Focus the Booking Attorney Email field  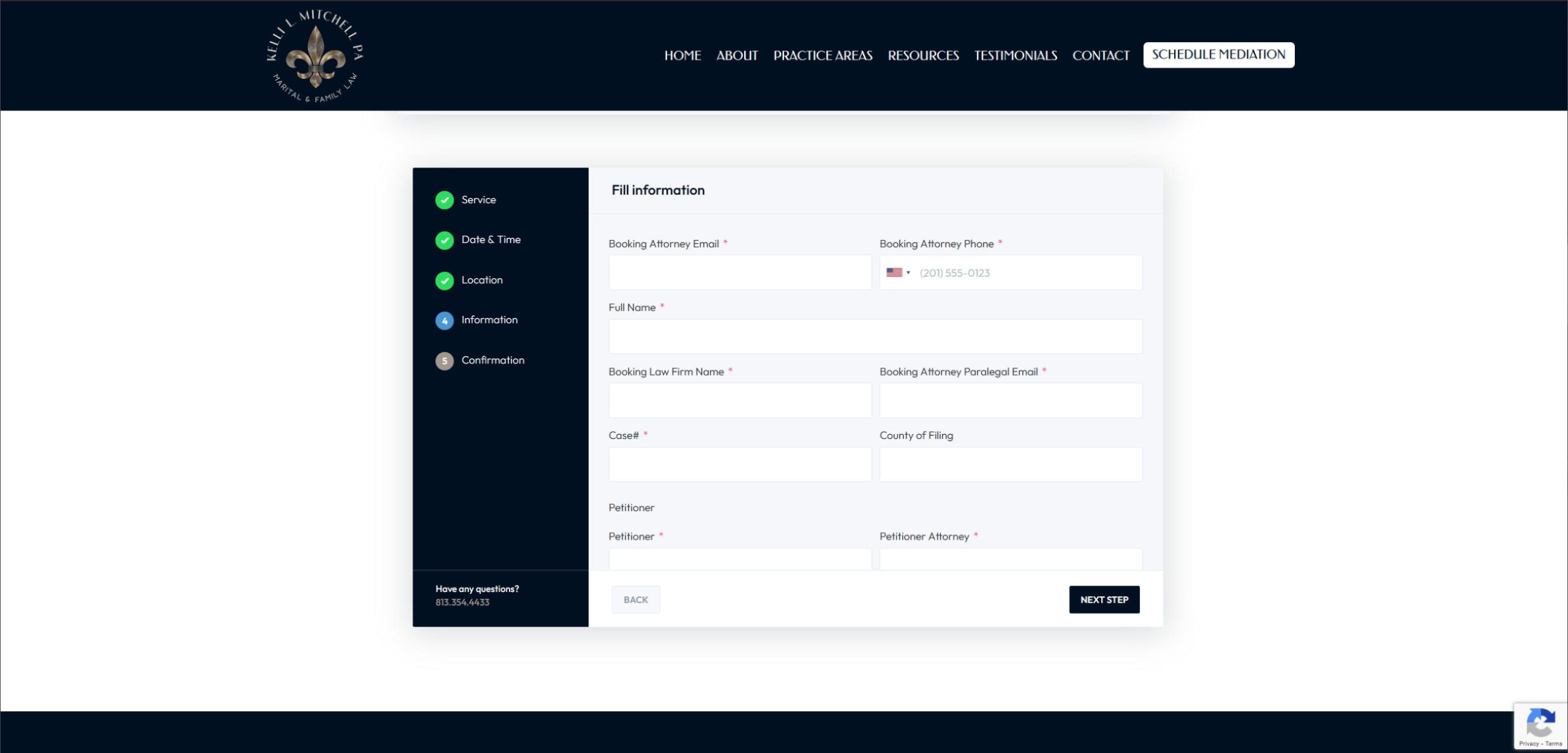(x=739, y=272)
